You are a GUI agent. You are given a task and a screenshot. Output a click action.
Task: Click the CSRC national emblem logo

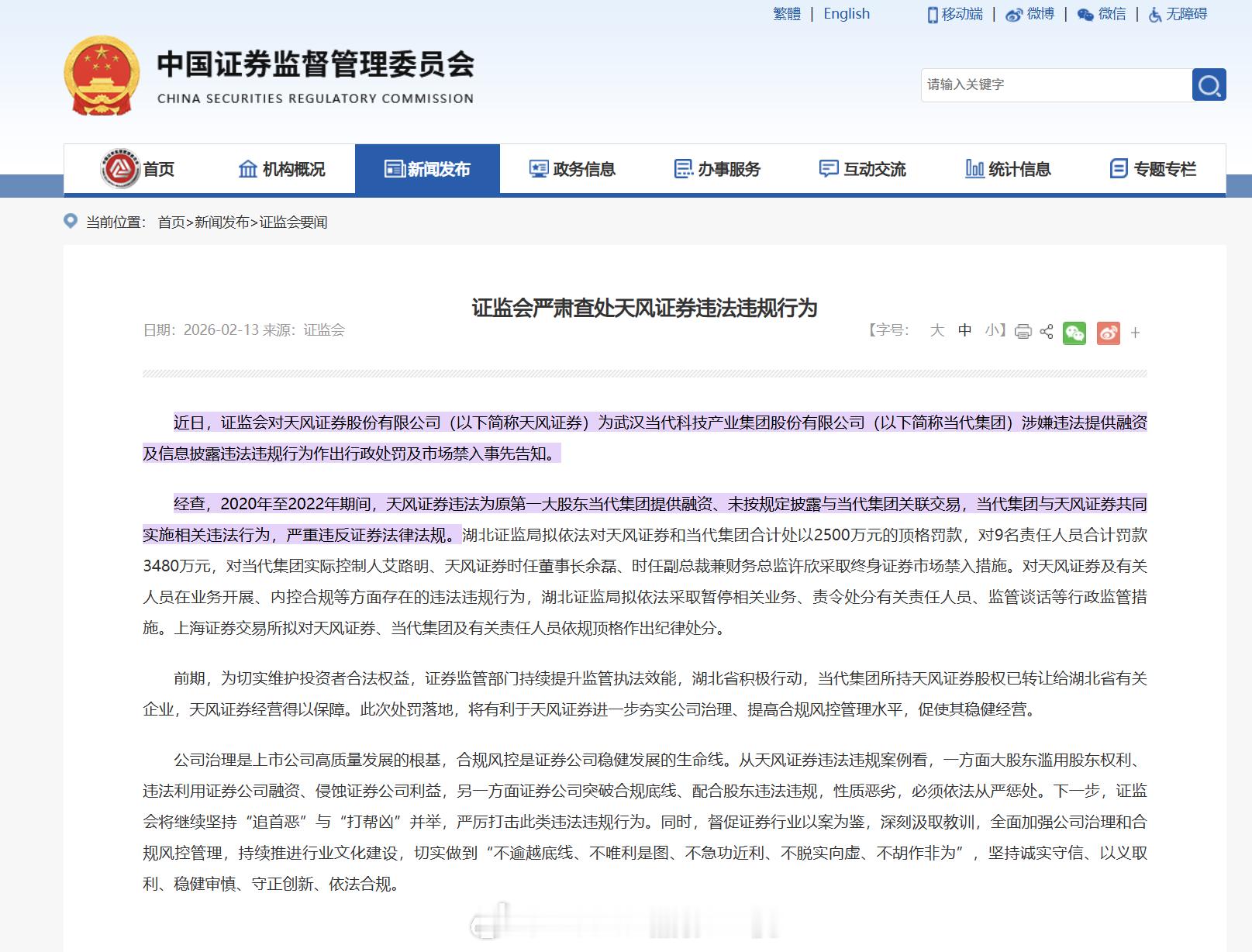pos(102,75)
